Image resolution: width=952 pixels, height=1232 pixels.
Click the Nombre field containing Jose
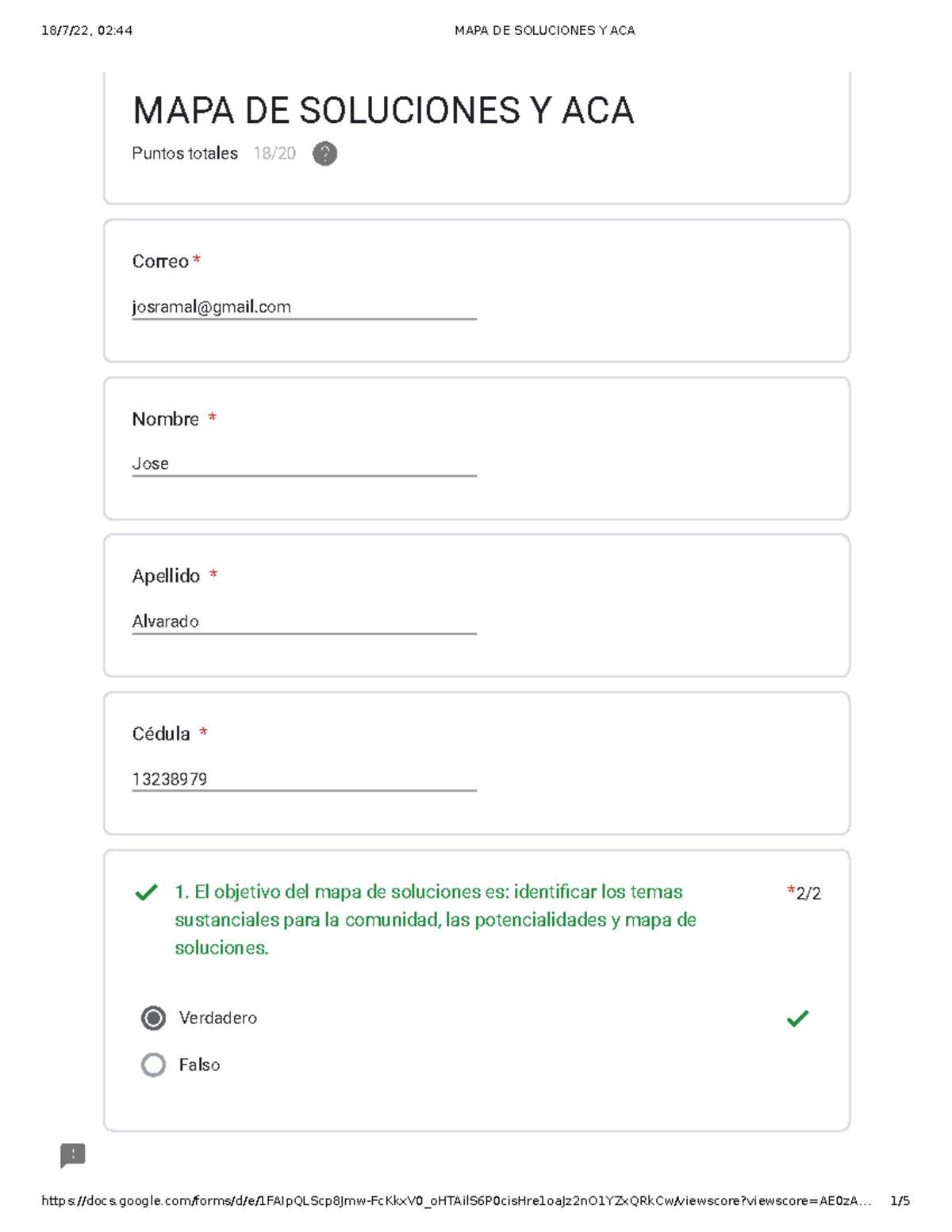304,464
